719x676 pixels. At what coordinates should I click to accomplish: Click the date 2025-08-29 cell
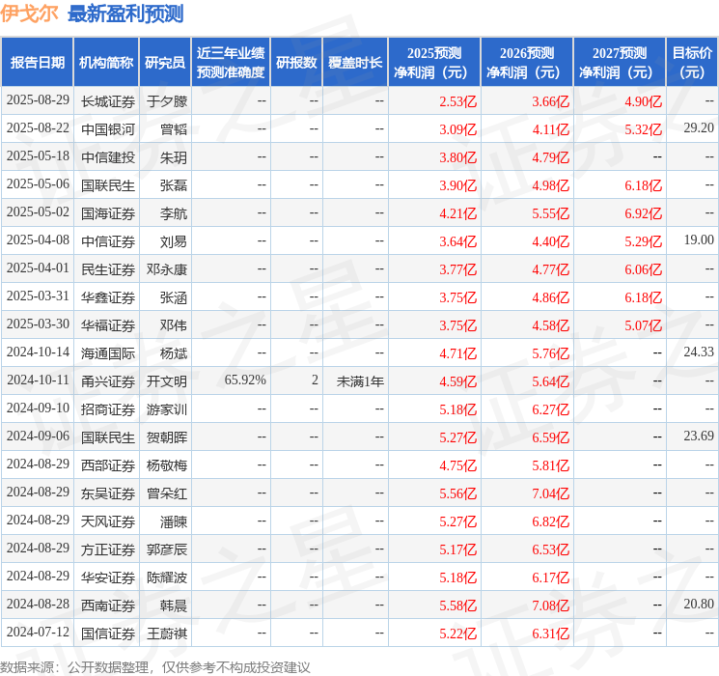pos(38,100)
